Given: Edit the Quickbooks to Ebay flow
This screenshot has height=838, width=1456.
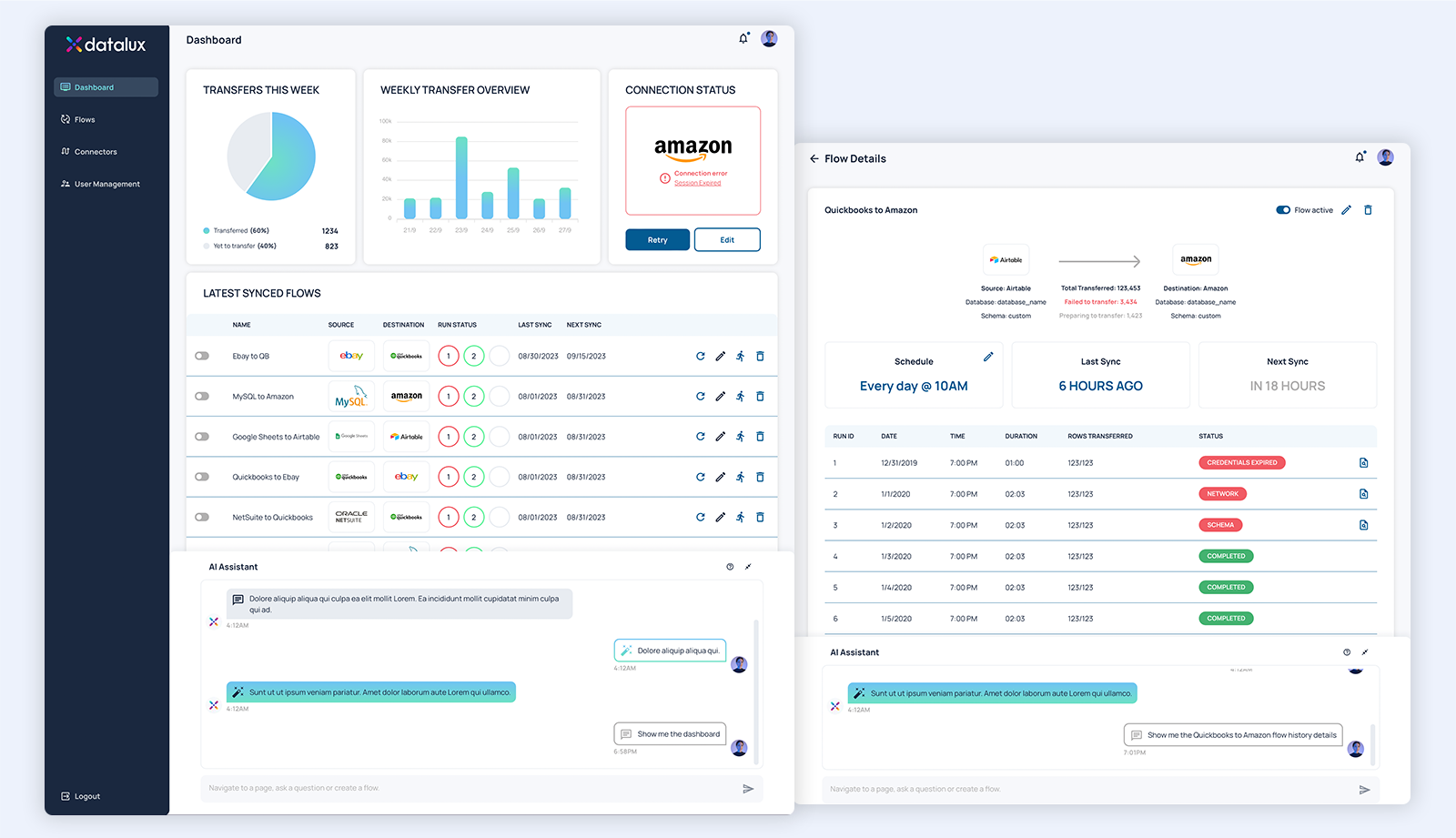Looking at the screenshot, I should 720,477.
